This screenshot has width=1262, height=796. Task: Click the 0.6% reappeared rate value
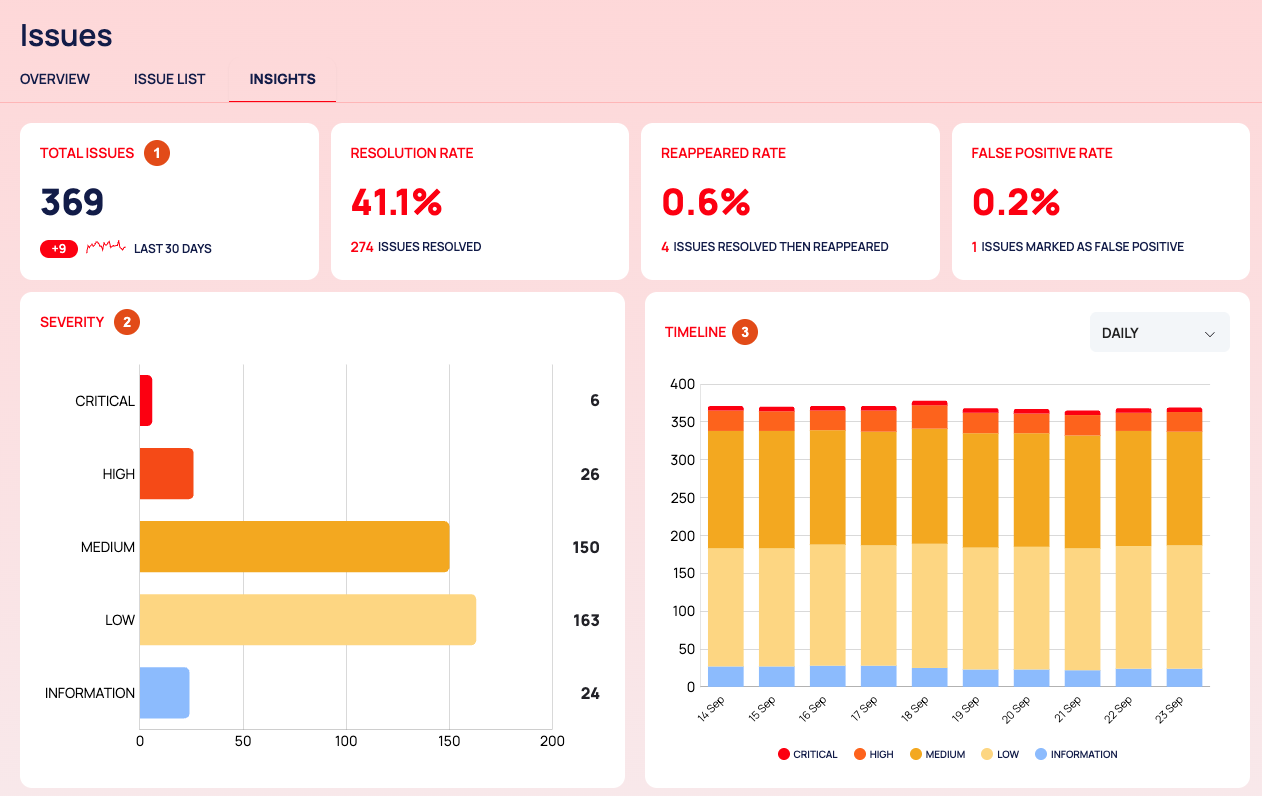coord(706,202)
